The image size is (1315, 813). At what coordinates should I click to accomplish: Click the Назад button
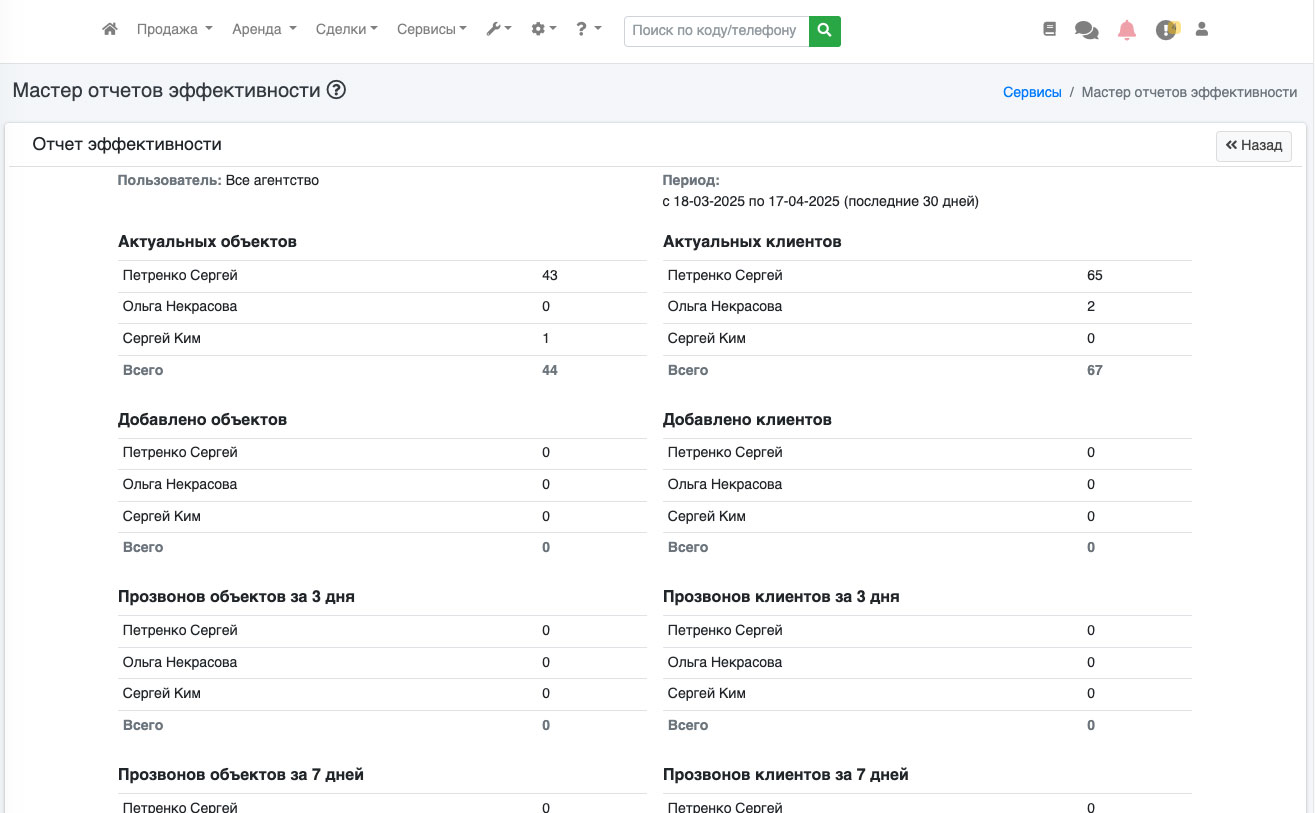(x=1254, y=145)
